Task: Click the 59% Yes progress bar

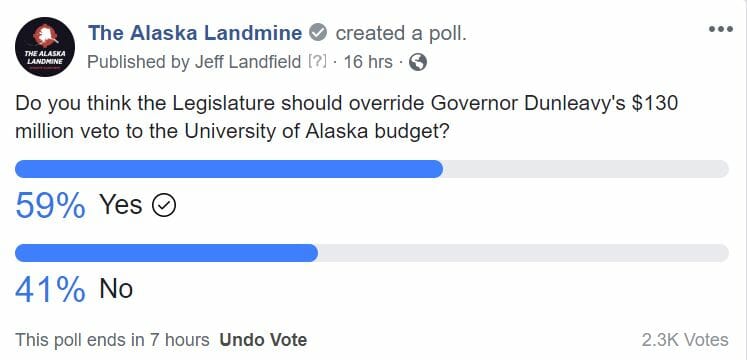Action: tap(372, 169)
